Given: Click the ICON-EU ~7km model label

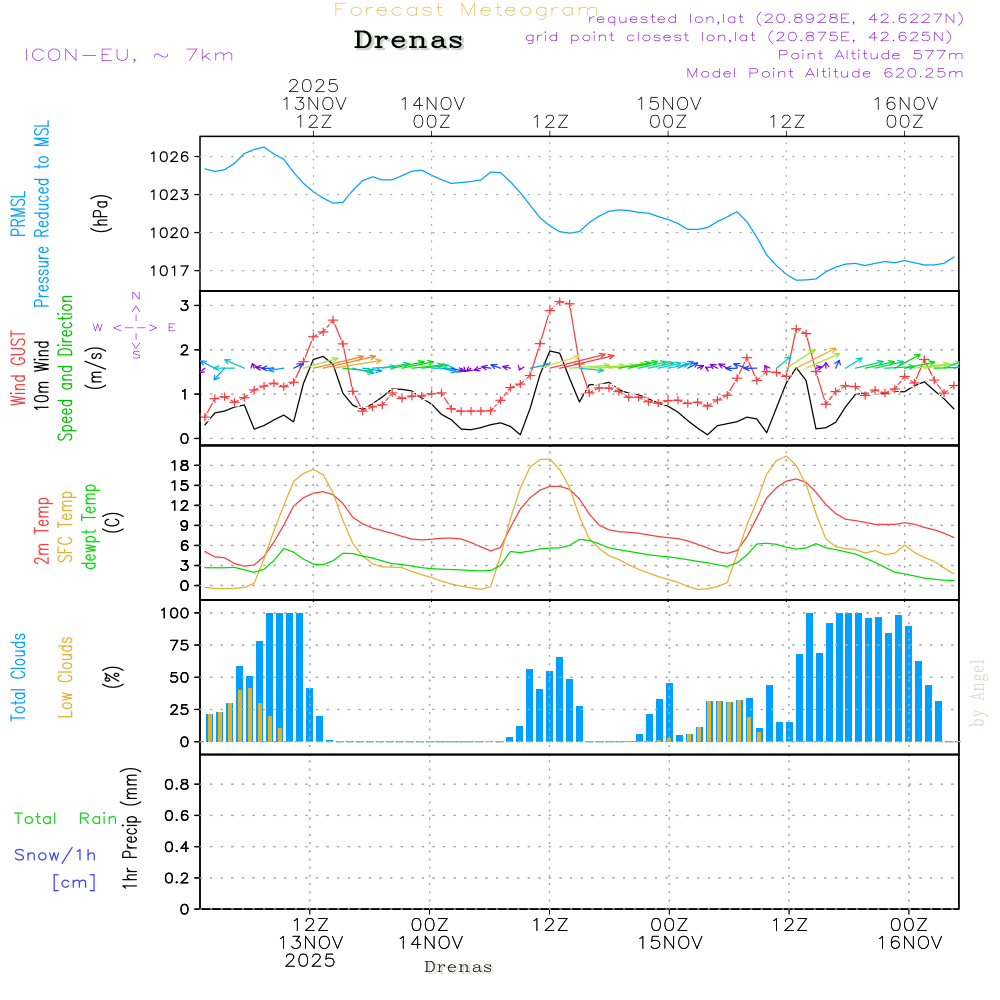Looking at the screenshot, I should [x=128, y=55].
